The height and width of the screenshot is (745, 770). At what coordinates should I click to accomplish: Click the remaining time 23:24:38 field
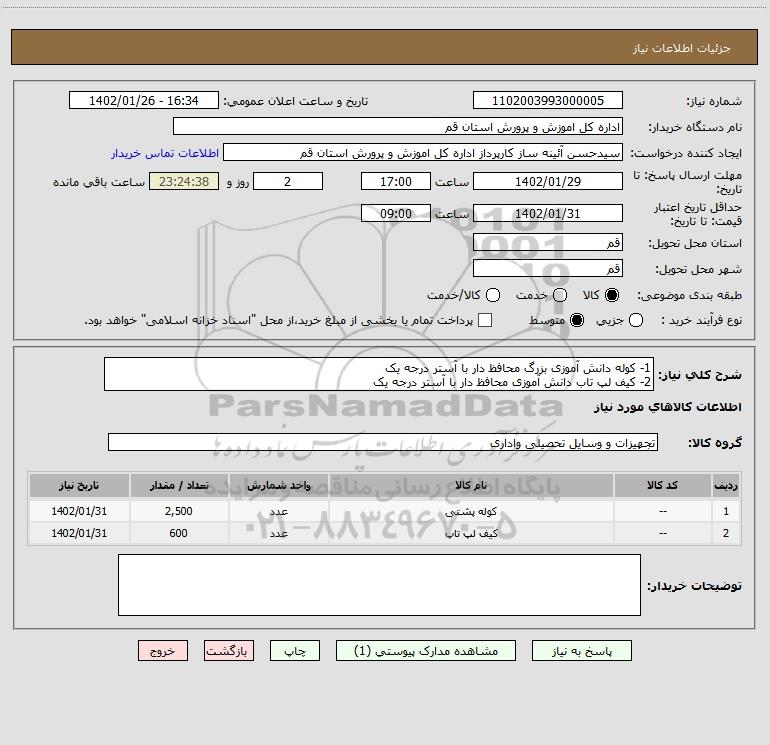[x=184, y=181]
